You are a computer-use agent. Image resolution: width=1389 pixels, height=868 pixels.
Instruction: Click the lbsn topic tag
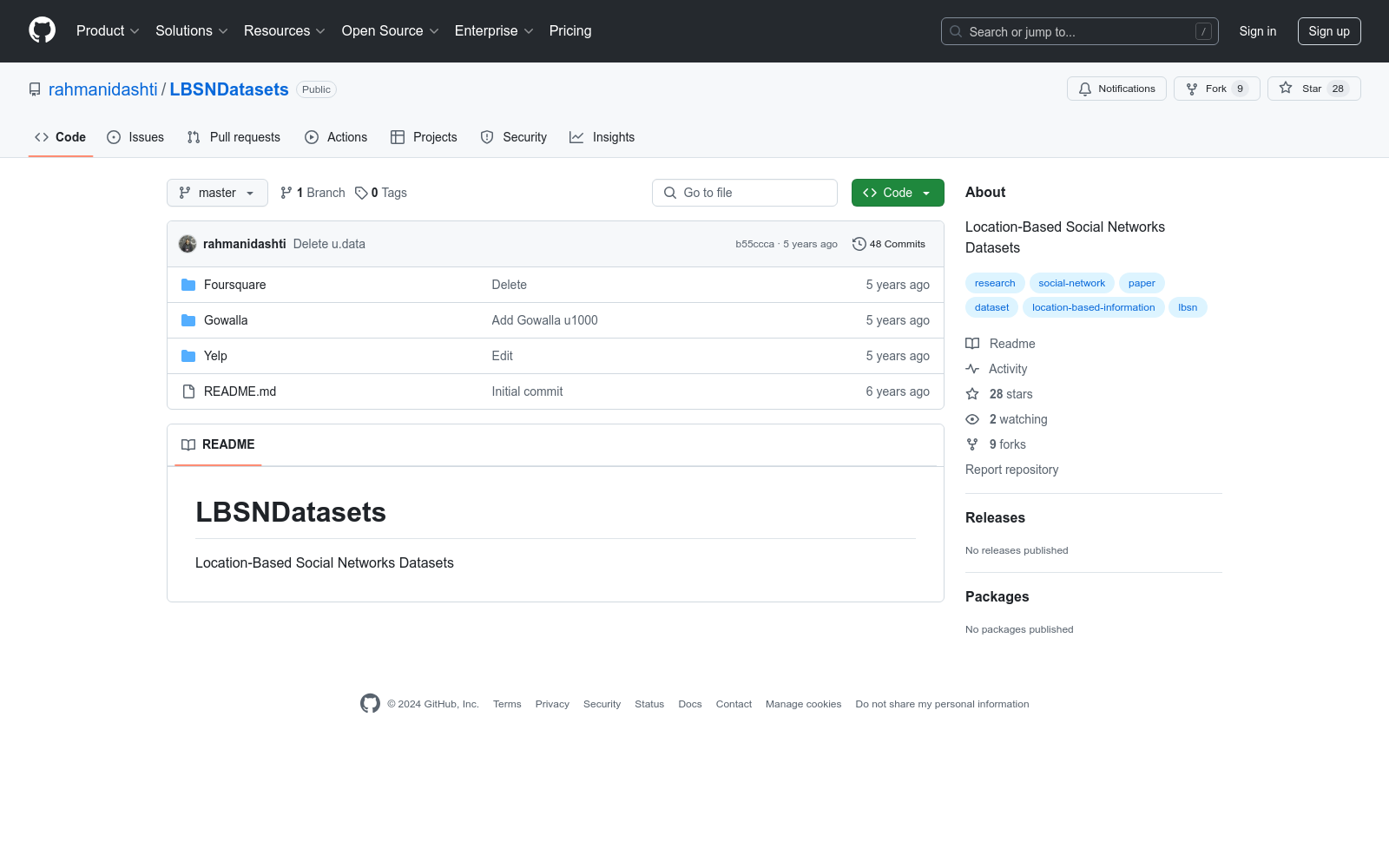coord(1188,307)
